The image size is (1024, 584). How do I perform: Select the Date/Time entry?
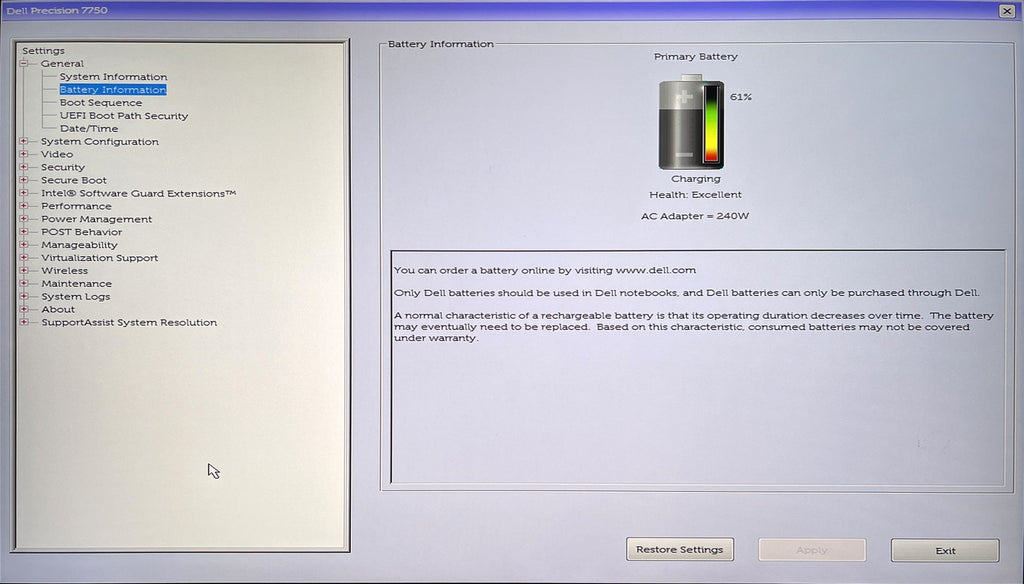coord(89,129)
